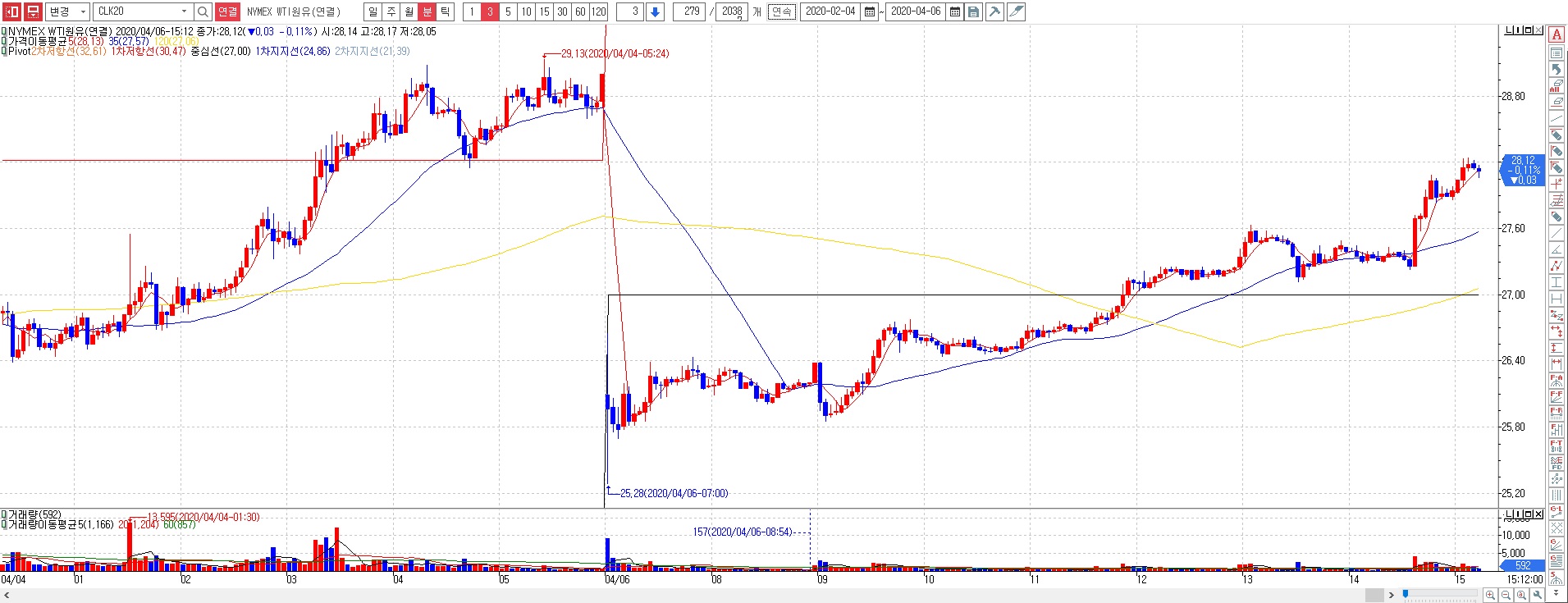
Task: Click the blue down-arrow icon in toolbar
Action: [655, 11]
